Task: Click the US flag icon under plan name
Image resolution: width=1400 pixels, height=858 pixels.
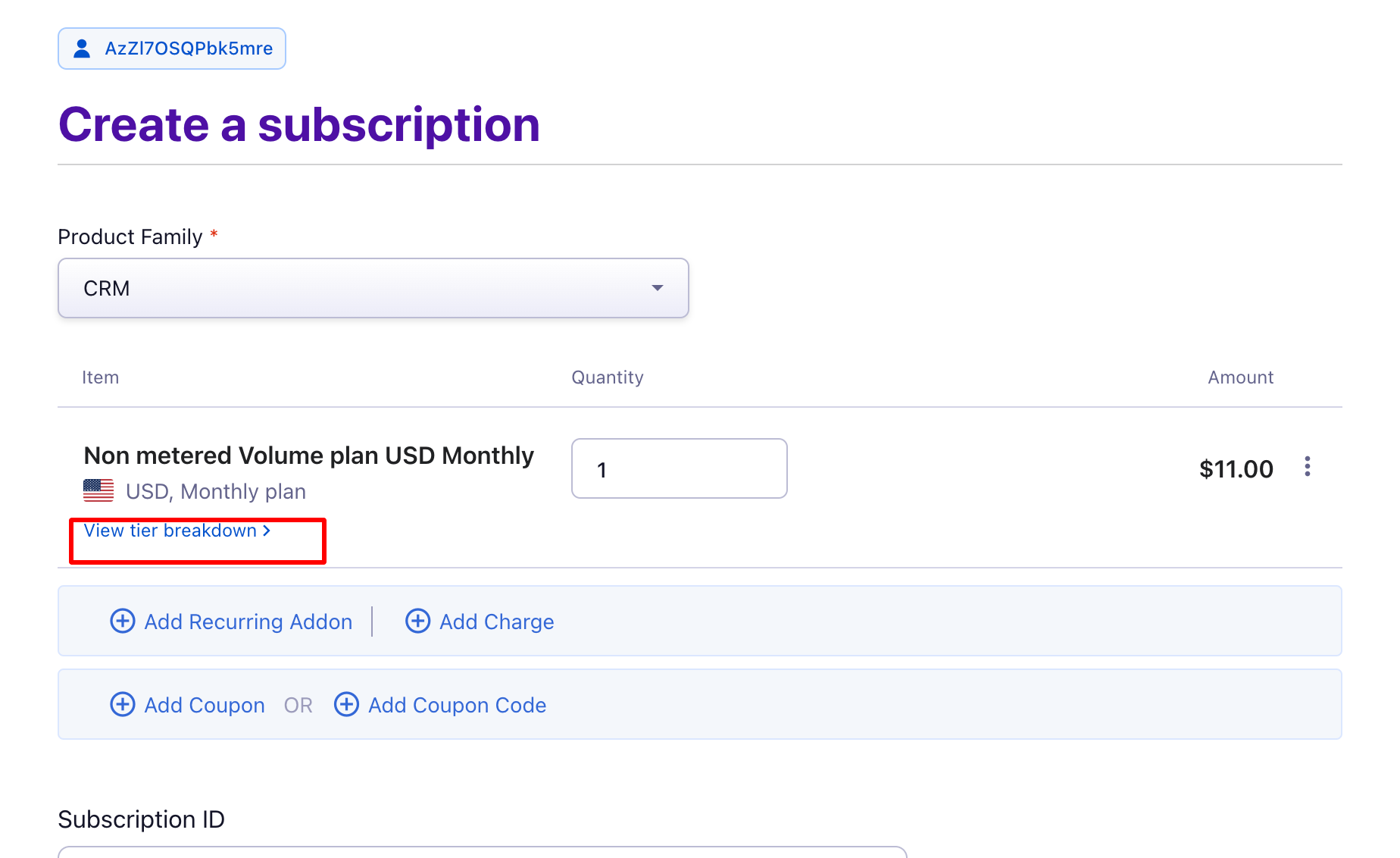Action: coord(98,491)
